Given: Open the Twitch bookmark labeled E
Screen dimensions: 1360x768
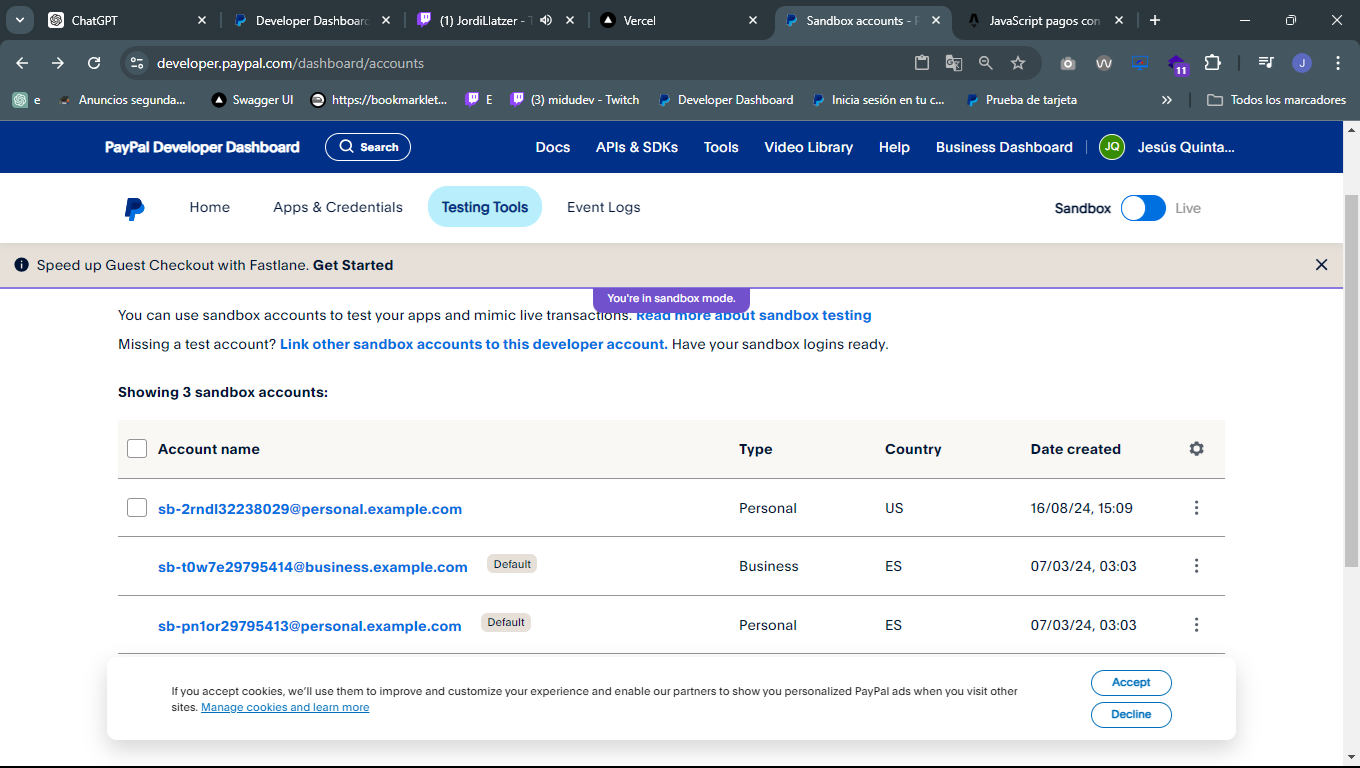Looking at the screenshot, I should coord(480,100).
